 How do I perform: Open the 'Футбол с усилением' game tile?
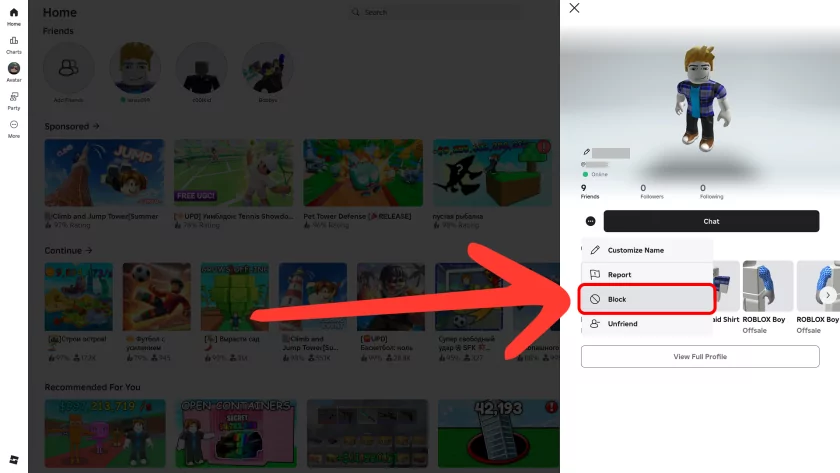(156, 297)
